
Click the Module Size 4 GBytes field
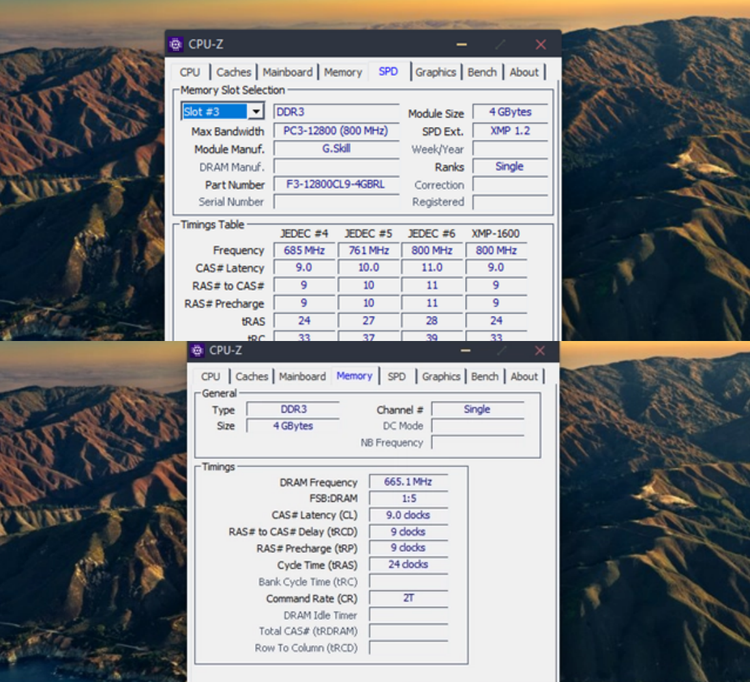(510, 112)
